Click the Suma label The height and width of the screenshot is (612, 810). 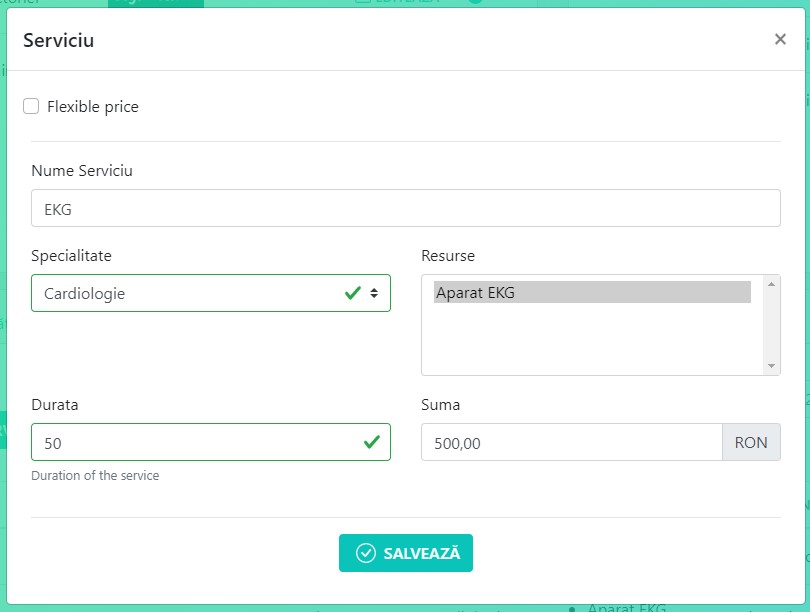click(x=441, y=405)
